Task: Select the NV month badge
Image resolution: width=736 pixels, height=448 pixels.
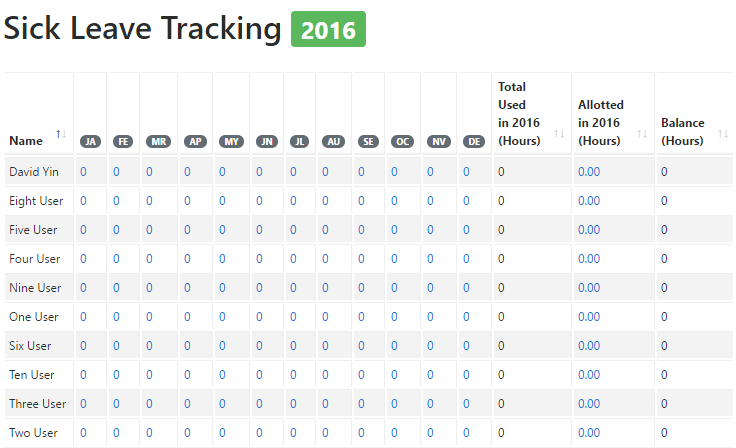Action: coord(438,142)
